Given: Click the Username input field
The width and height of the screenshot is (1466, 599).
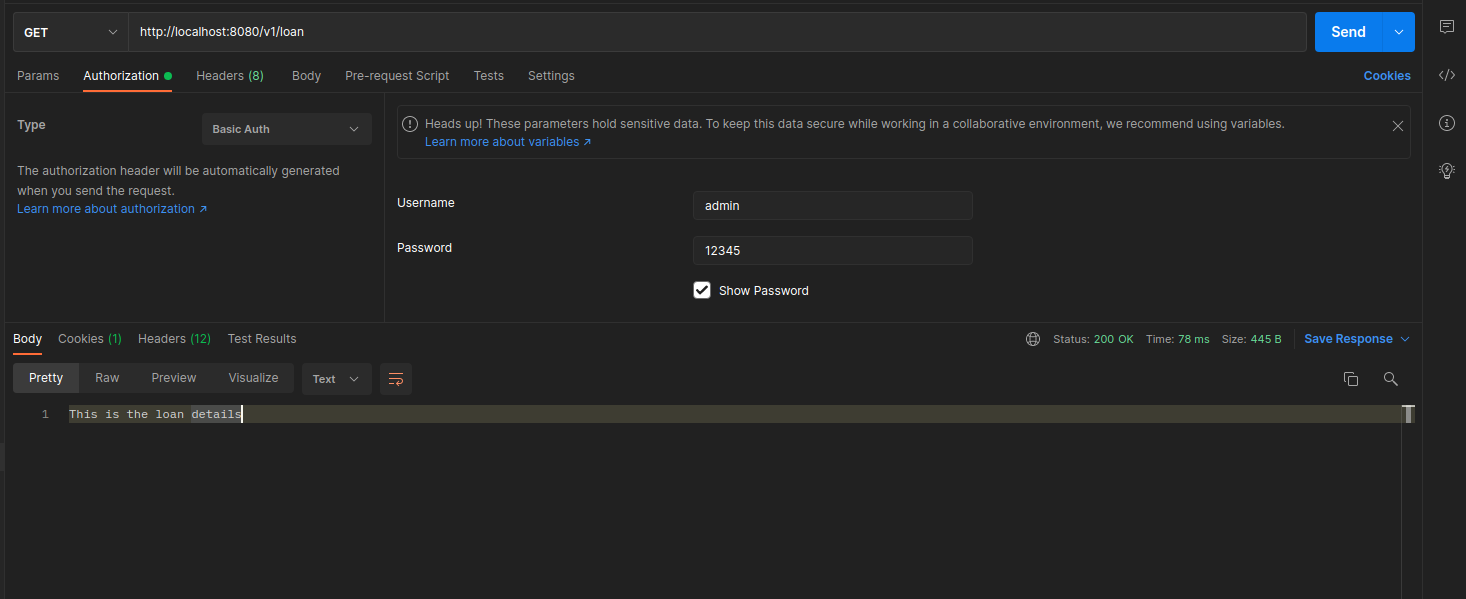Looking at the screenshot, I should [x=832, y=206].
